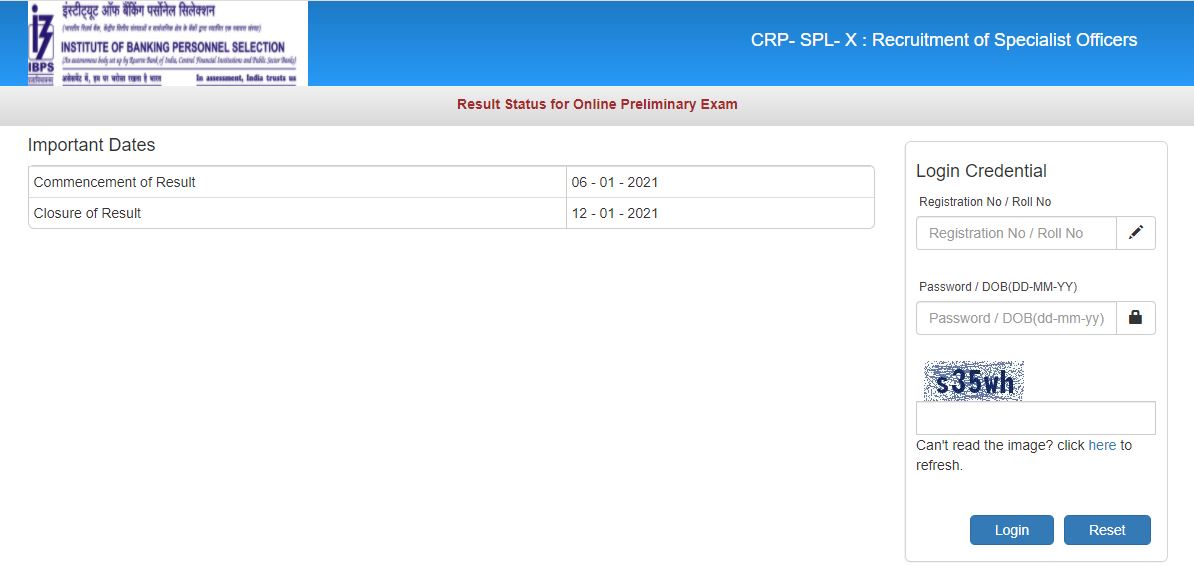The image size is (1194, 566).
Task: Click the 'CRP- SPL- X' header title
Action: tap(944, 40)
